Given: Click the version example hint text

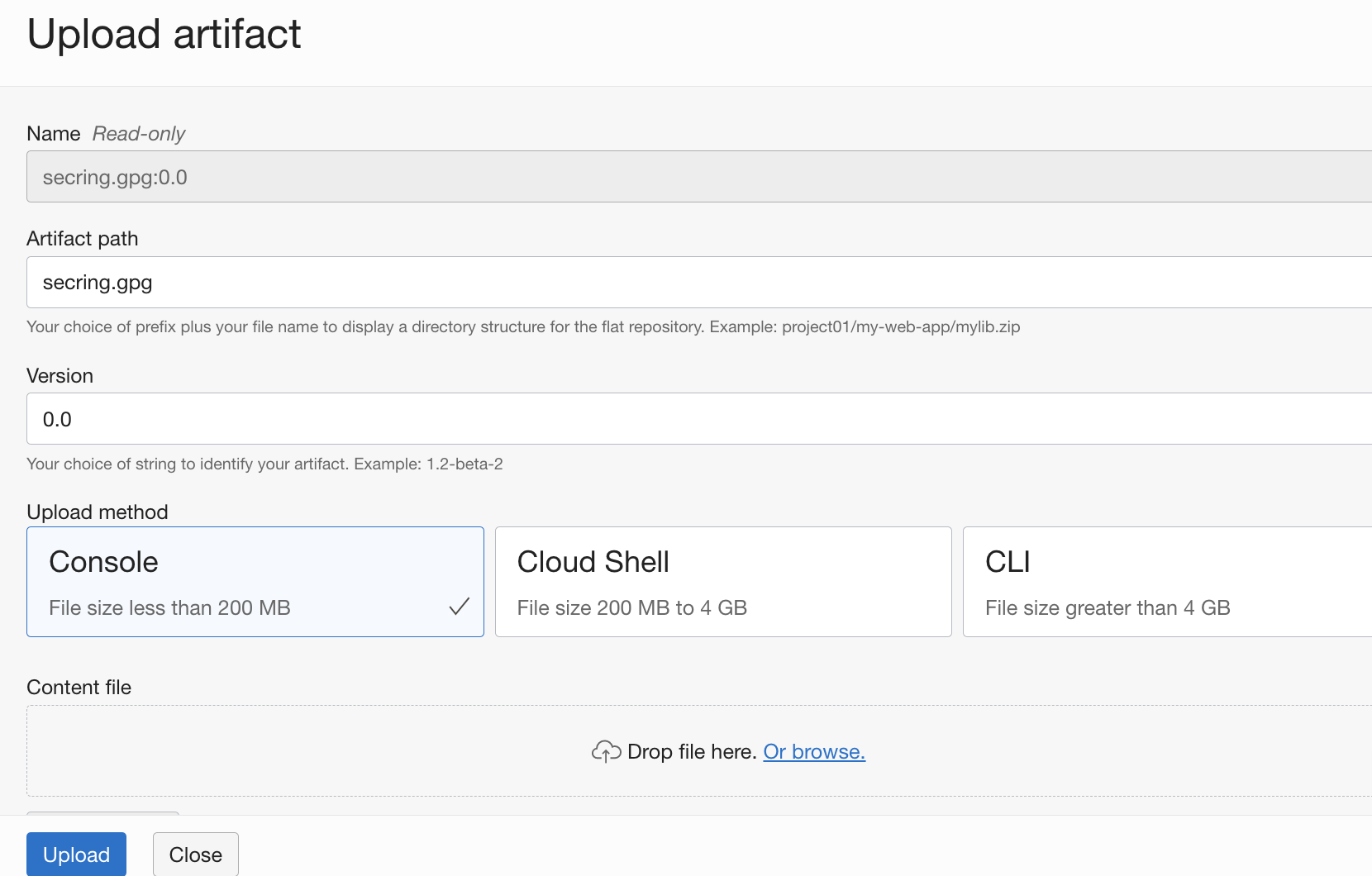Looking at the screenshot, I should pyautogui.click(x=264, y=464).
